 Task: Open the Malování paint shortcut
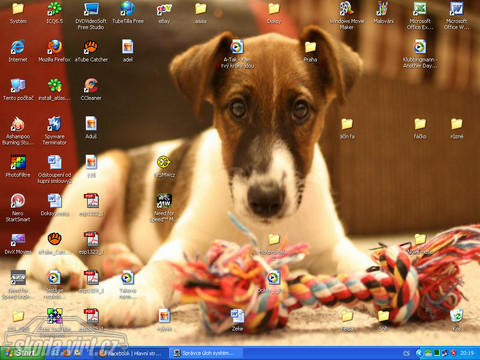383,13
